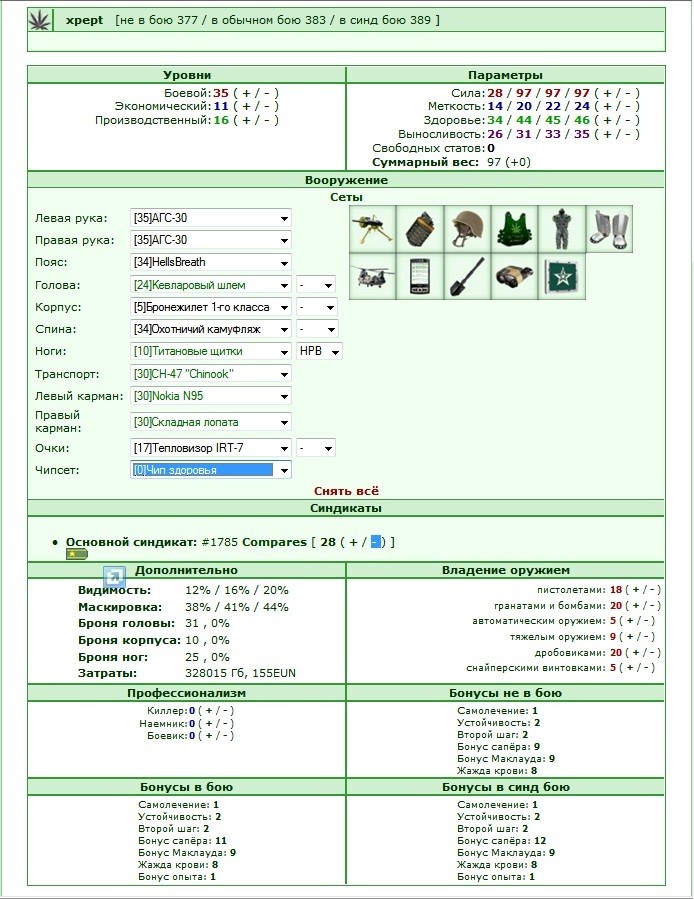
Task: Increase Киллер professionalism with plus
Action: 208,711
